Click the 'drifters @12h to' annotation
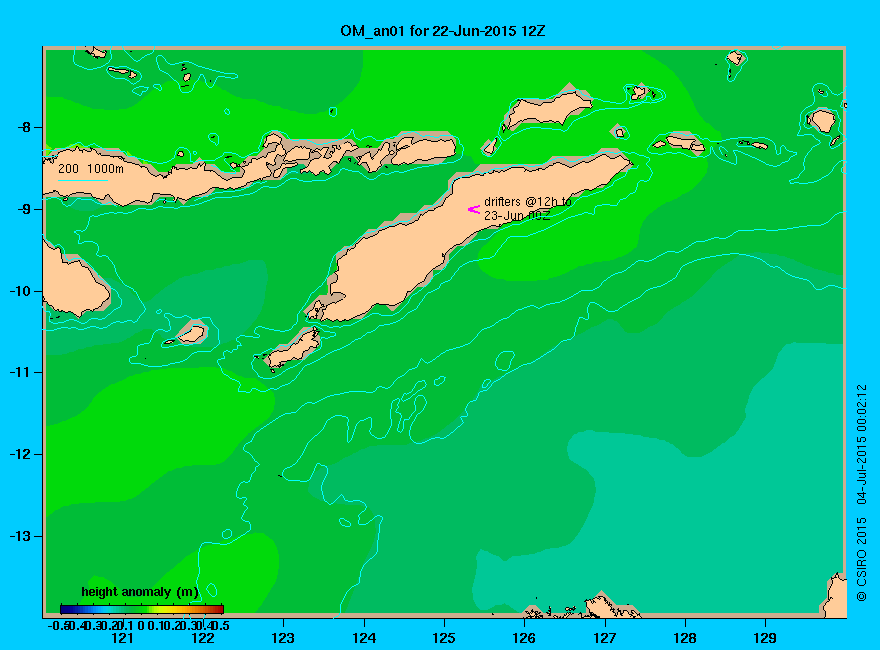Viewport: 880px width, 650px height. coord(528,202)
